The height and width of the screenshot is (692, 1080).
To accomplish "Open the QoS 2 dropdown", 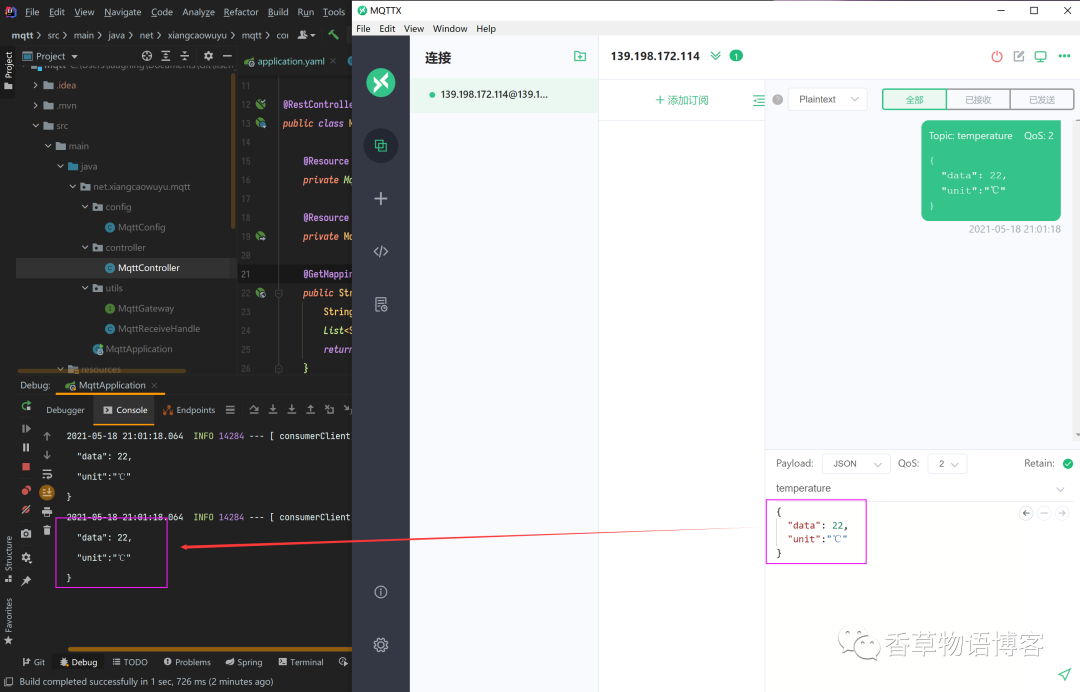I will [947, 464].
